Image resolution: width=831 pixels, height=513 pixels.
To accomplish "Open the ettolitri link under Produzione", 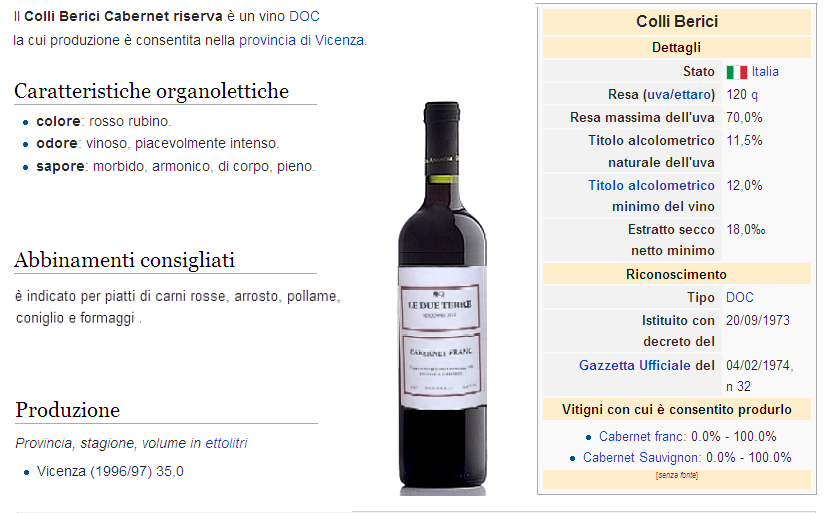I will [226, 443].
